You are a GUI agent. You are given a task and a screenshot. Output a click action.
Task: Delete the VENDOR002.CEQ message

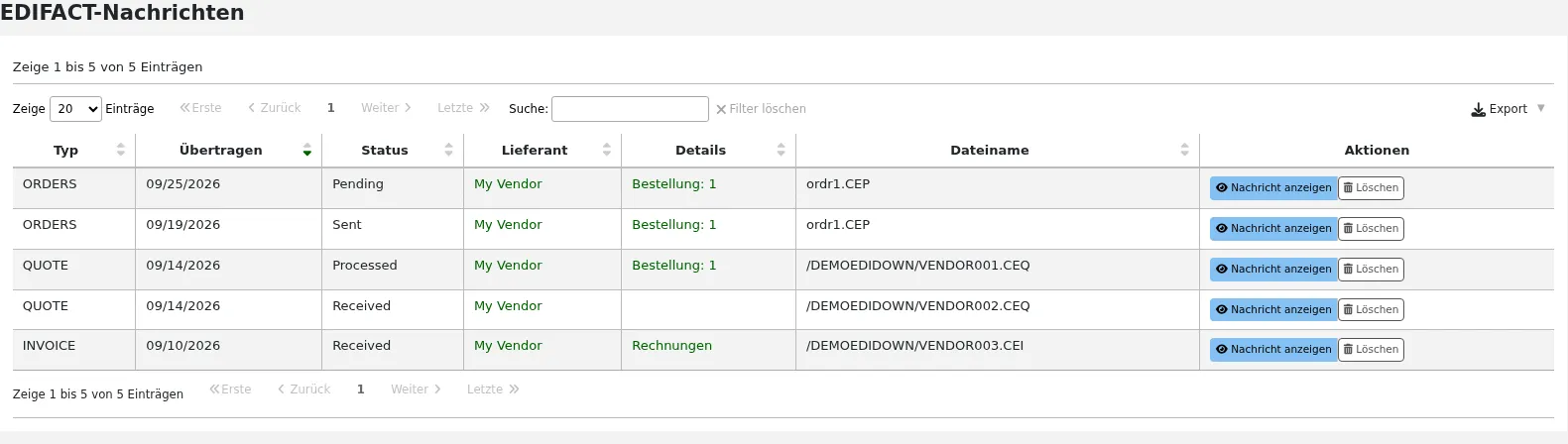point(1371,310)
